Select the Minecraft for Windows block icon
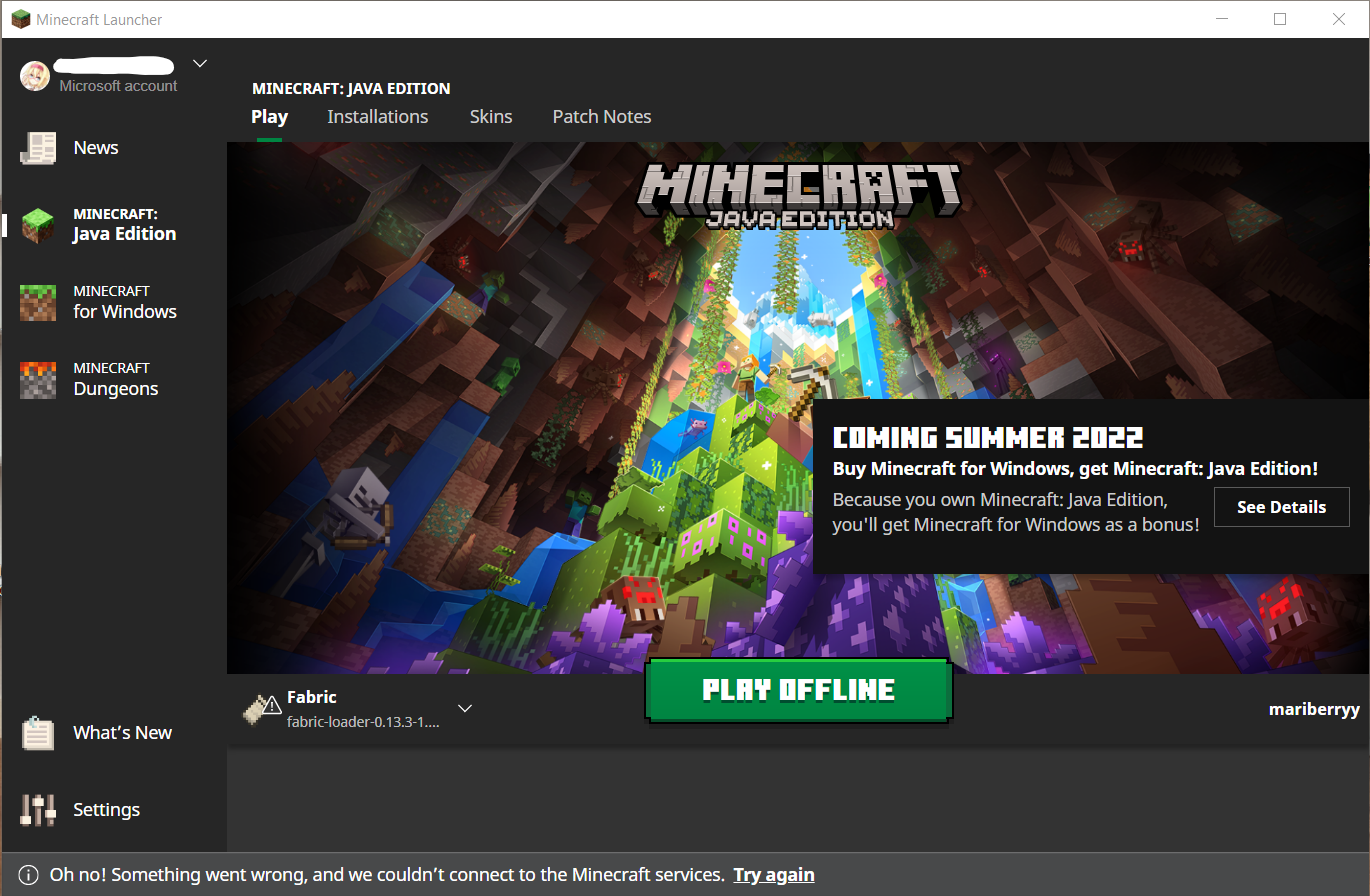 click(x=39, y=302)
